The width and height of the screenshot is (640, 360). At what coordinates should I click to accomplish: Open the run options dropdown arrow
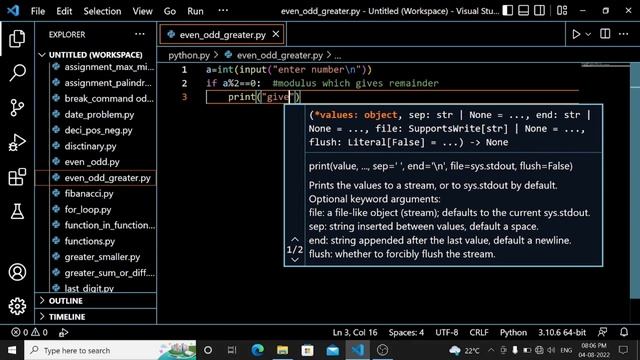(x=588, y=34)
